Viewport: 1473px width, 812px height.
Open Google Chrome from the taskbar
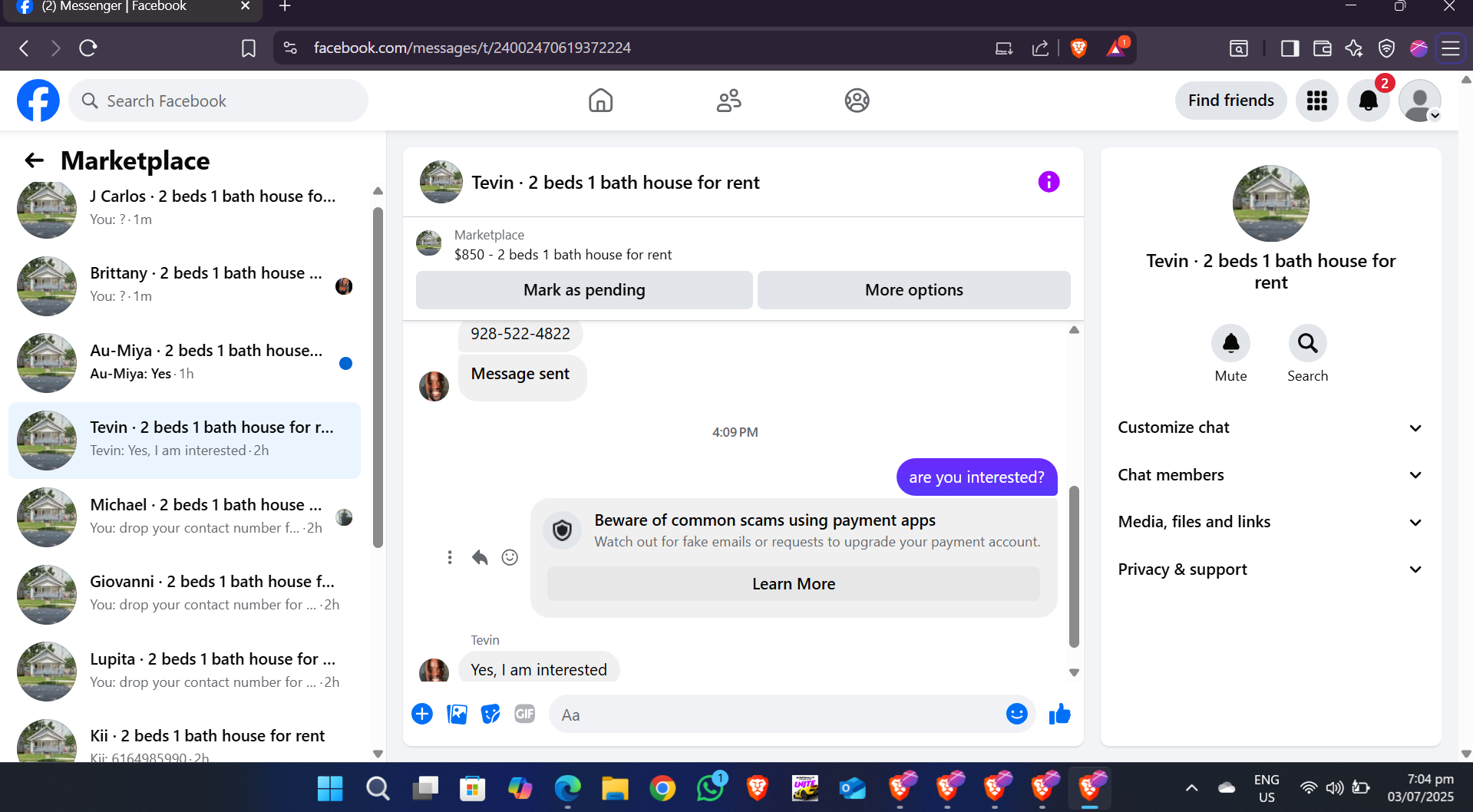(662, 788)
